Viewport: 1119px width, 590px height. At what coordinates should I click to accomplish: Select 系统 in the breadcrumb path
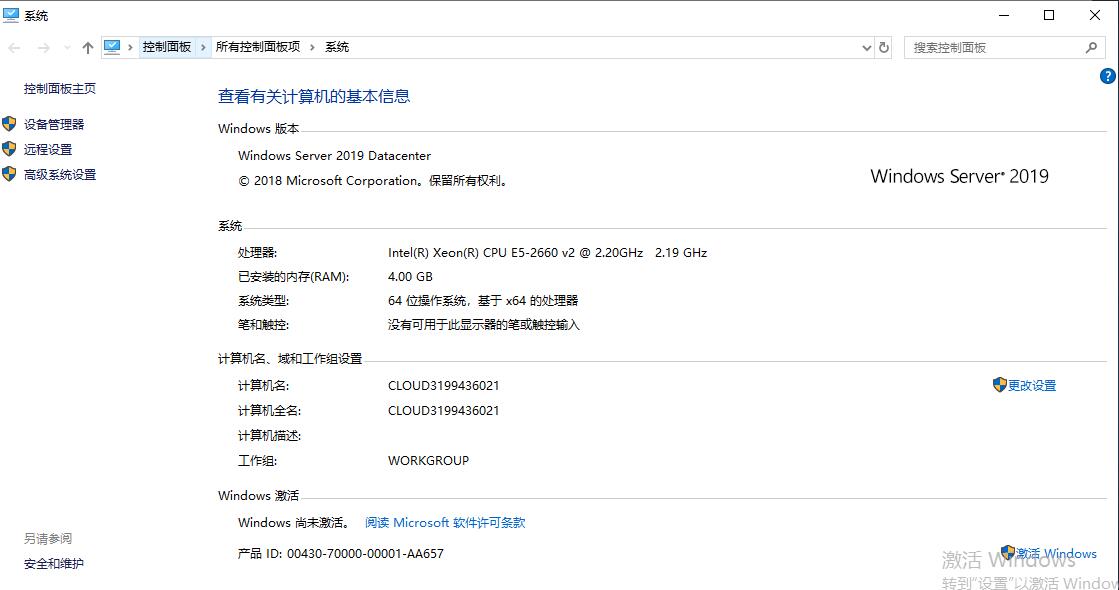tap(337, 47)
